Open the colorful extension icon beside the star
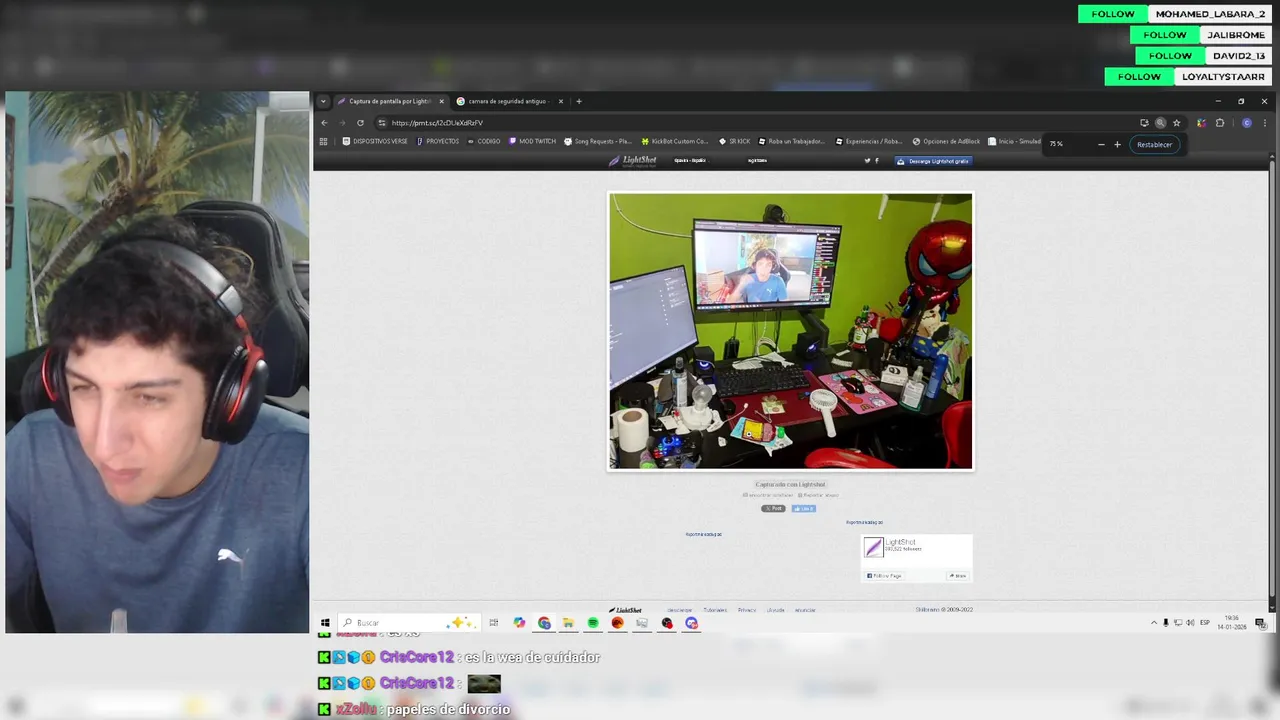Image resolution: width=1280 pixels, height=720 pixels. click(1201, 123)
